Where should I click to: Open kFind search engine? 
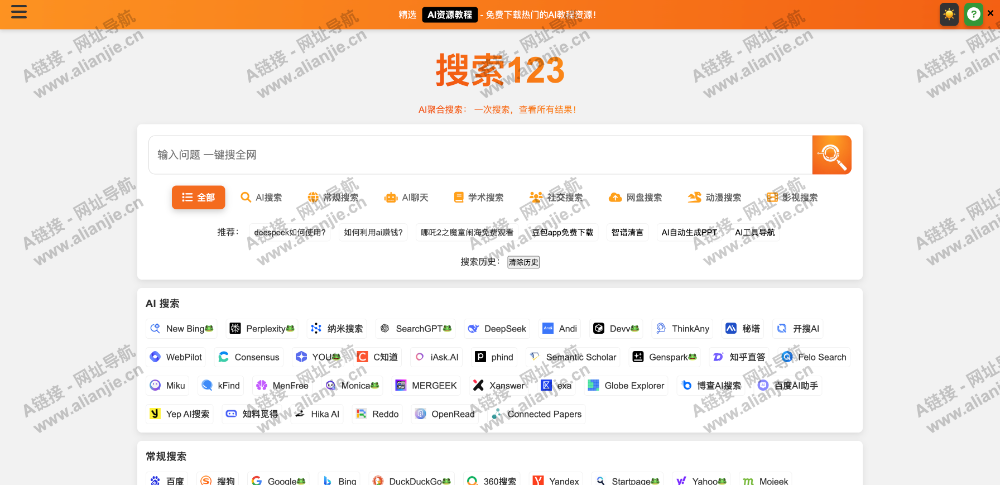click(x=221, y=385)
